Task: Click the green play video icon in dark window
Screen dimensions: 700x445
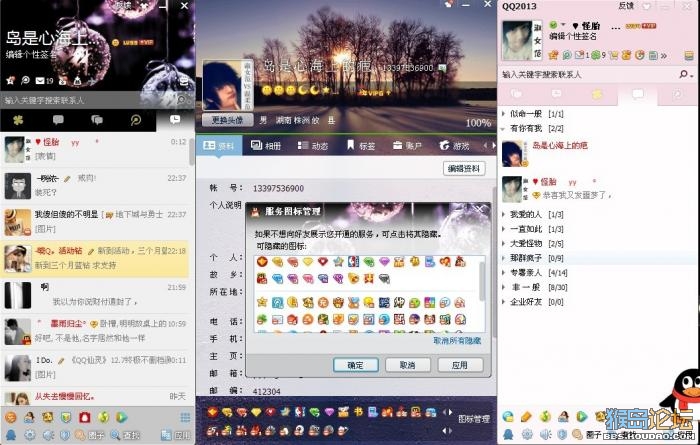Action: tap(121, 417)
